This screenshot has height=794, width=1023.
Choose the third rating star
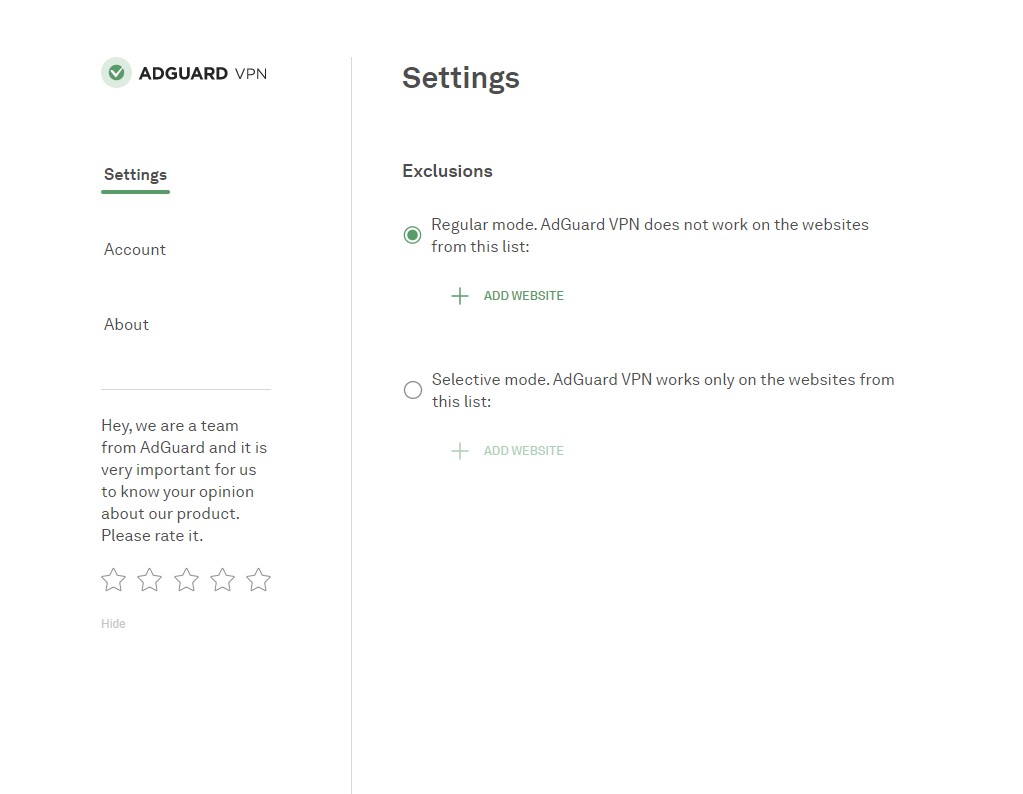[x=186, y=580]
